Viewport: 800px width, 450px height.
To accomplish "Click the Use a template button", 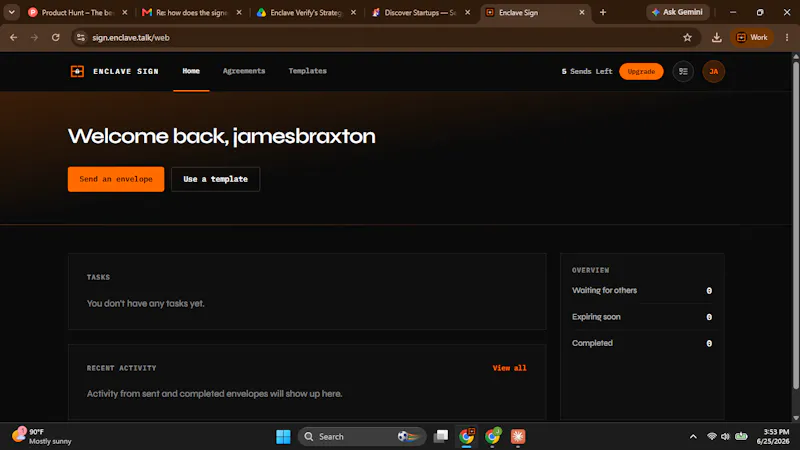I will click(215, 179).
